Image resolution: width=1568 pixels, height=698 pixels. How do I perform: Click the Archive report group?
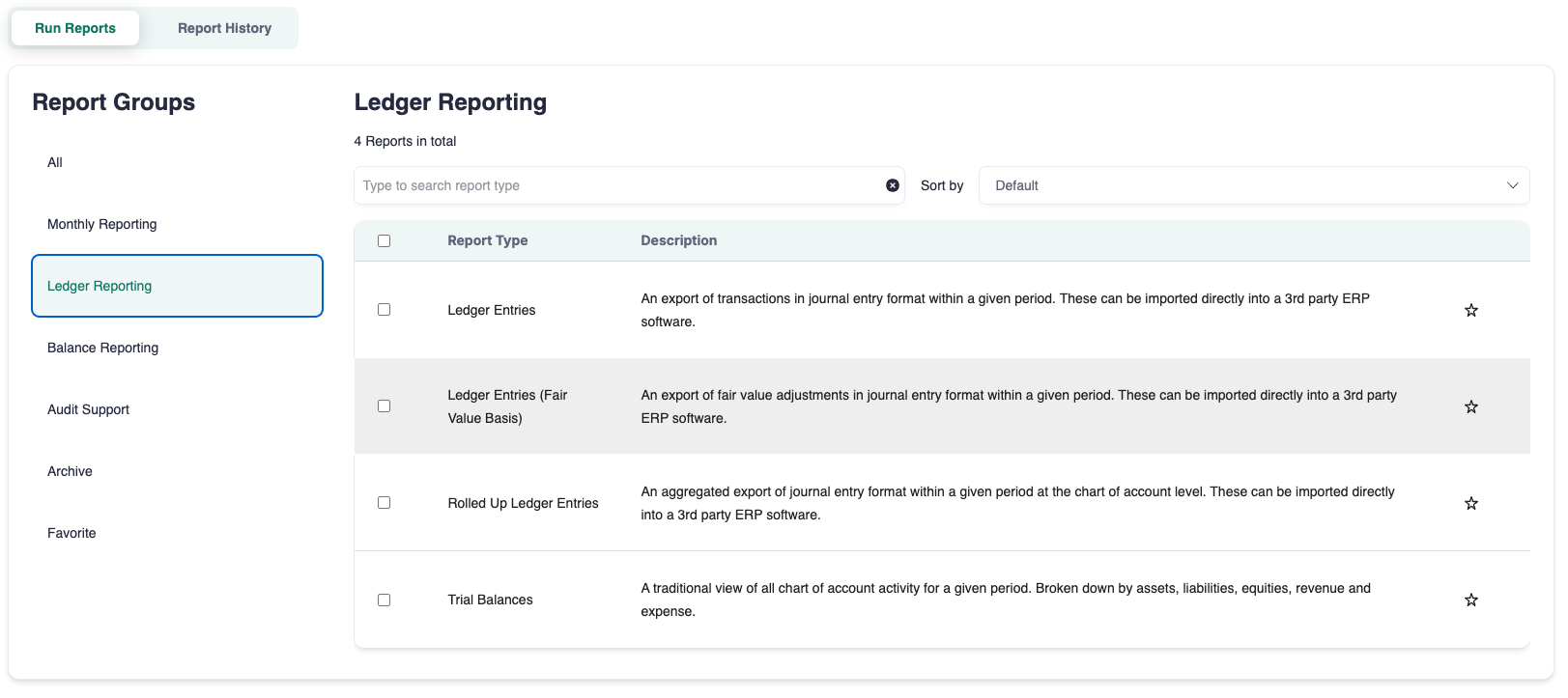71,471
